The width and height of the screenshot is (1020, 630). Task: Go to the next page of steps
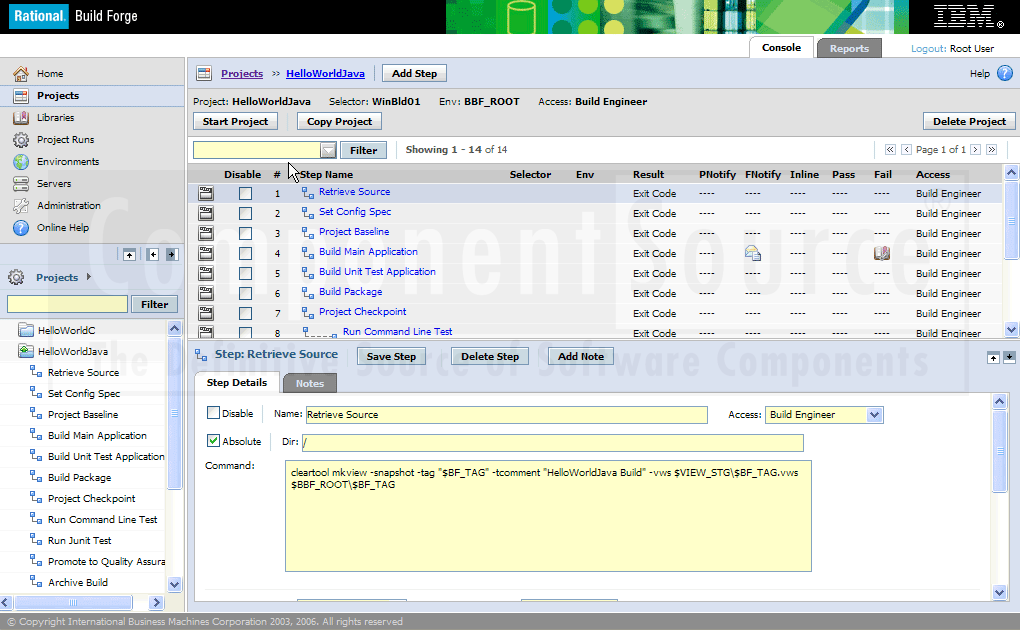(975, 150)
